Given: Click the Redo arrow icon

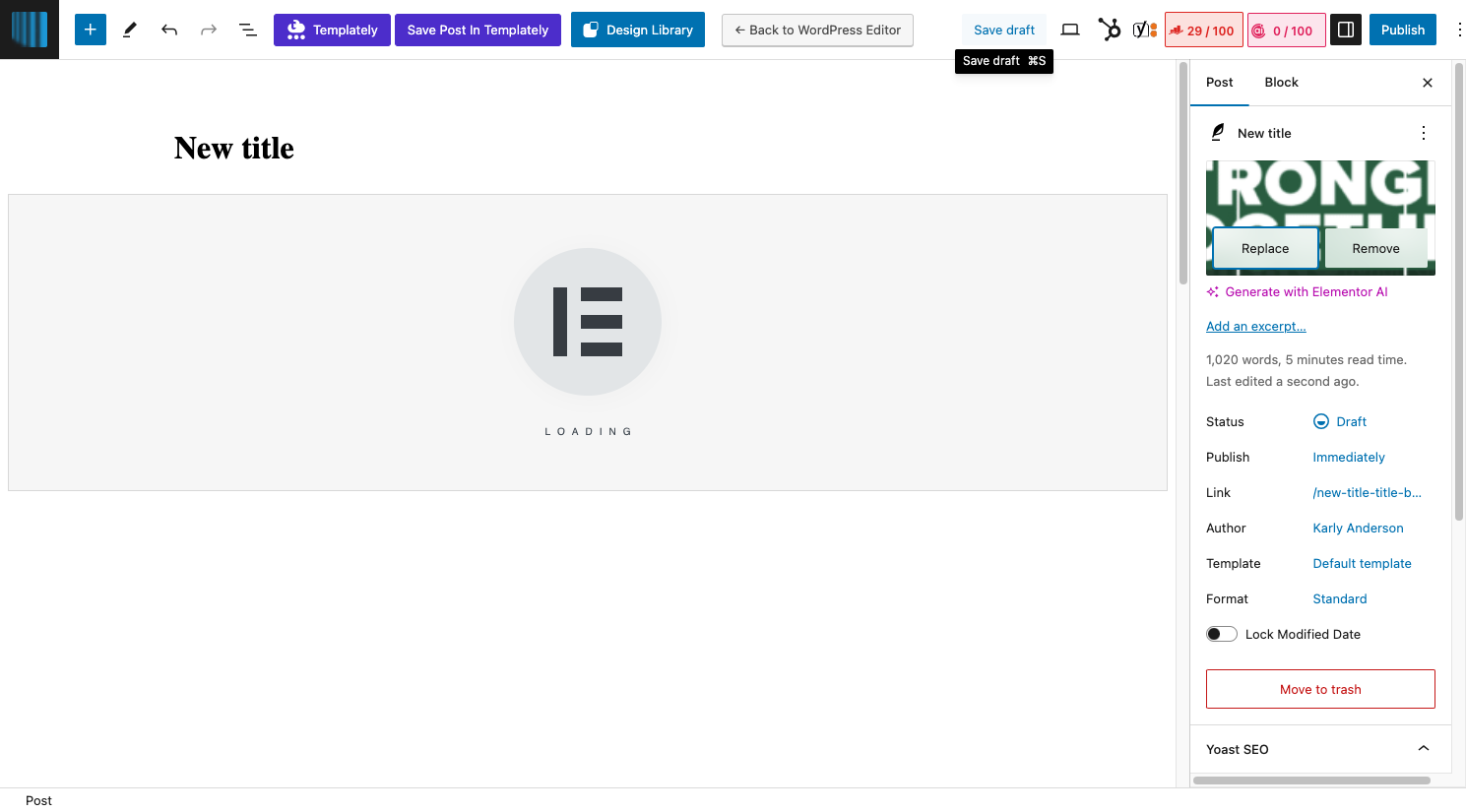Looking at the screenshot, I should tap(209, 30).
